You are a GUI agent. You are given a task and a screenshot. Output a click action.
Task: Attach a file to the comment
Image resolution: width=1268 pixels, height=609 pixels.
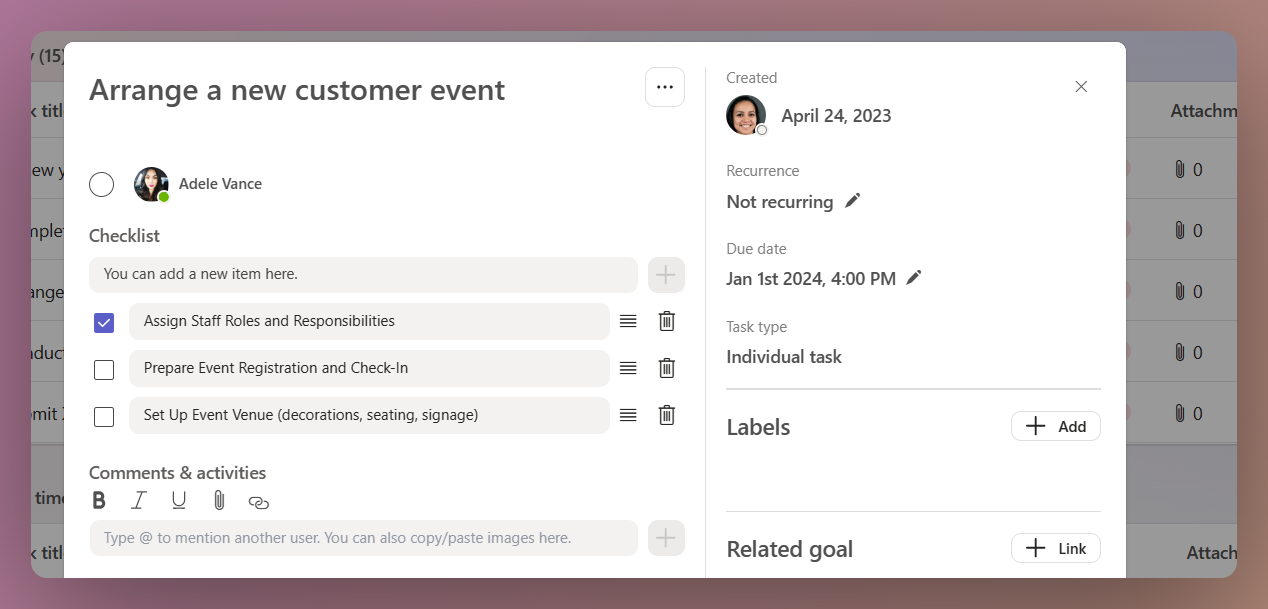(x=219, y=500)
